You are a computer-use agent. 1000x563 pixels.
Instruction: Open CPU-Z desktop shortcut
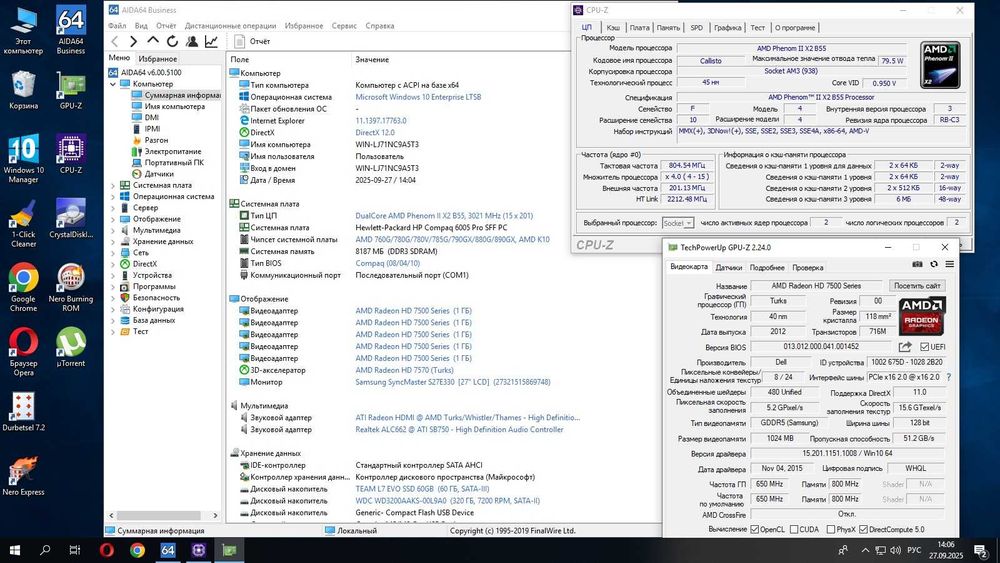[x=71, y=154]
